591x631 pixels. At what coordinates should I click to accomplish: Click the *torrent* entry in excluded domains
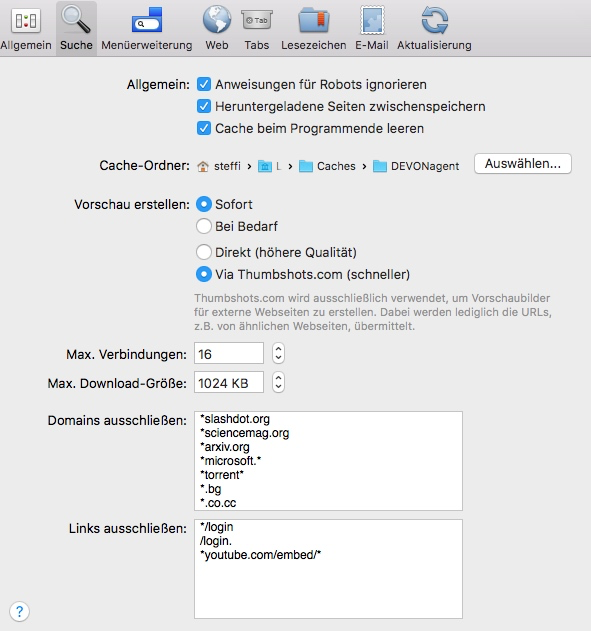222,475
